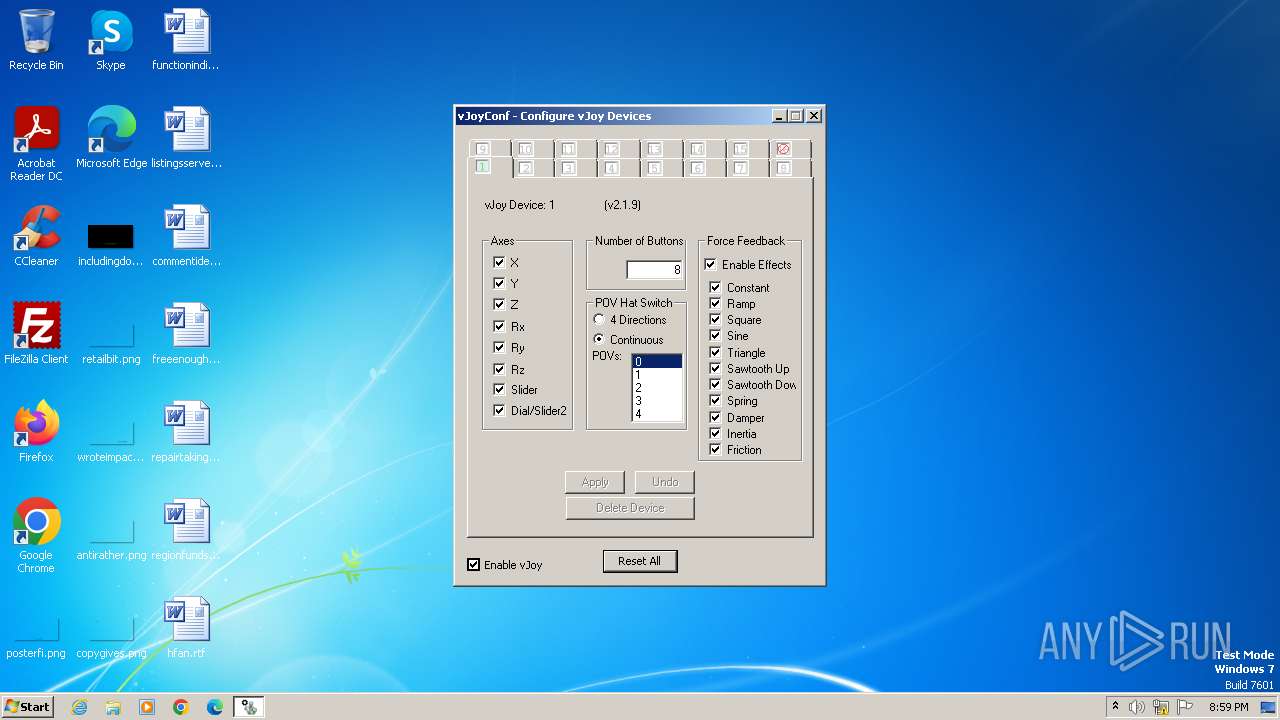Select the repairtaking... Word document icon

[x=186, y=432]
